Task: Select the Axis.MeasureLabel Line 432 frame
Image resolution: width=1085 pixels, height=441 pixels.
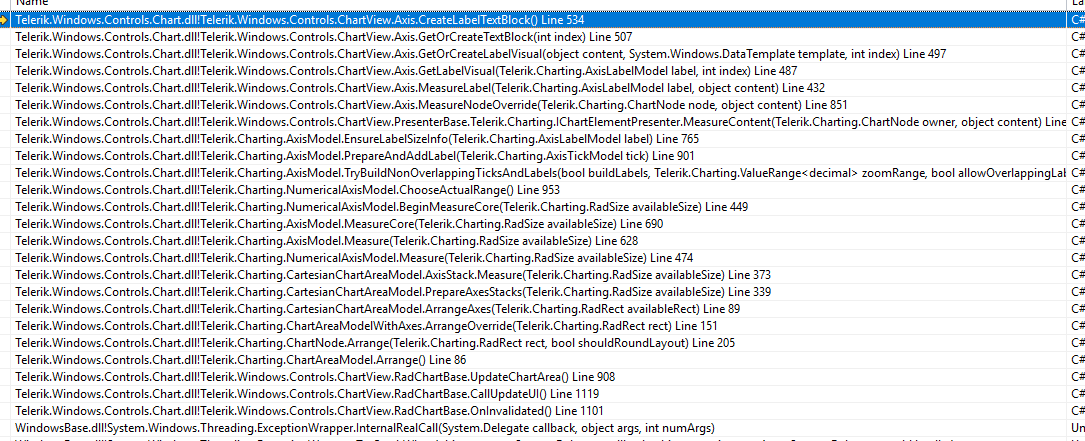Action: [x=540, y=88]
